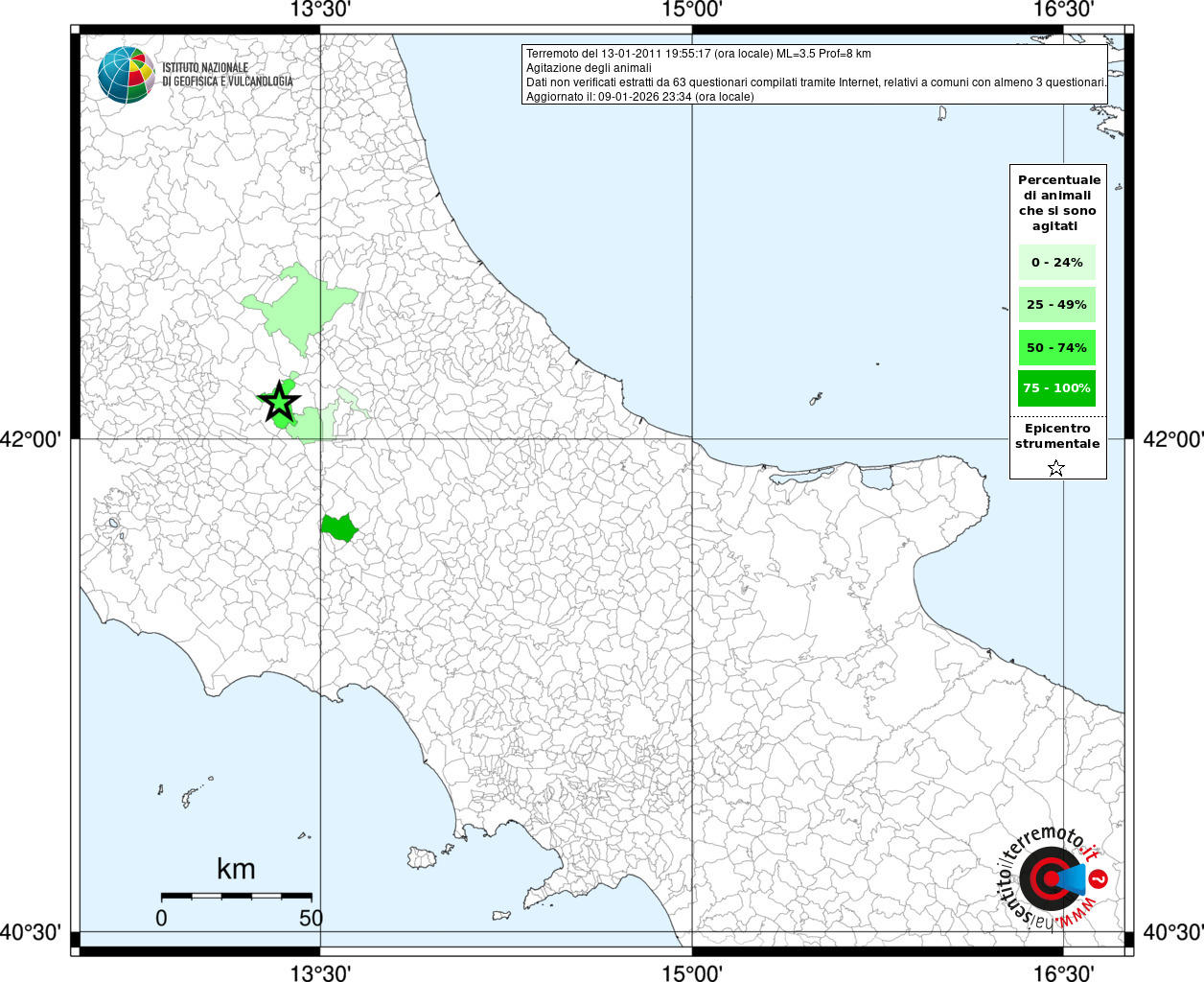Click the top 13°30' longitude label
Screen dimensions: 1204x982
point(321,11)
